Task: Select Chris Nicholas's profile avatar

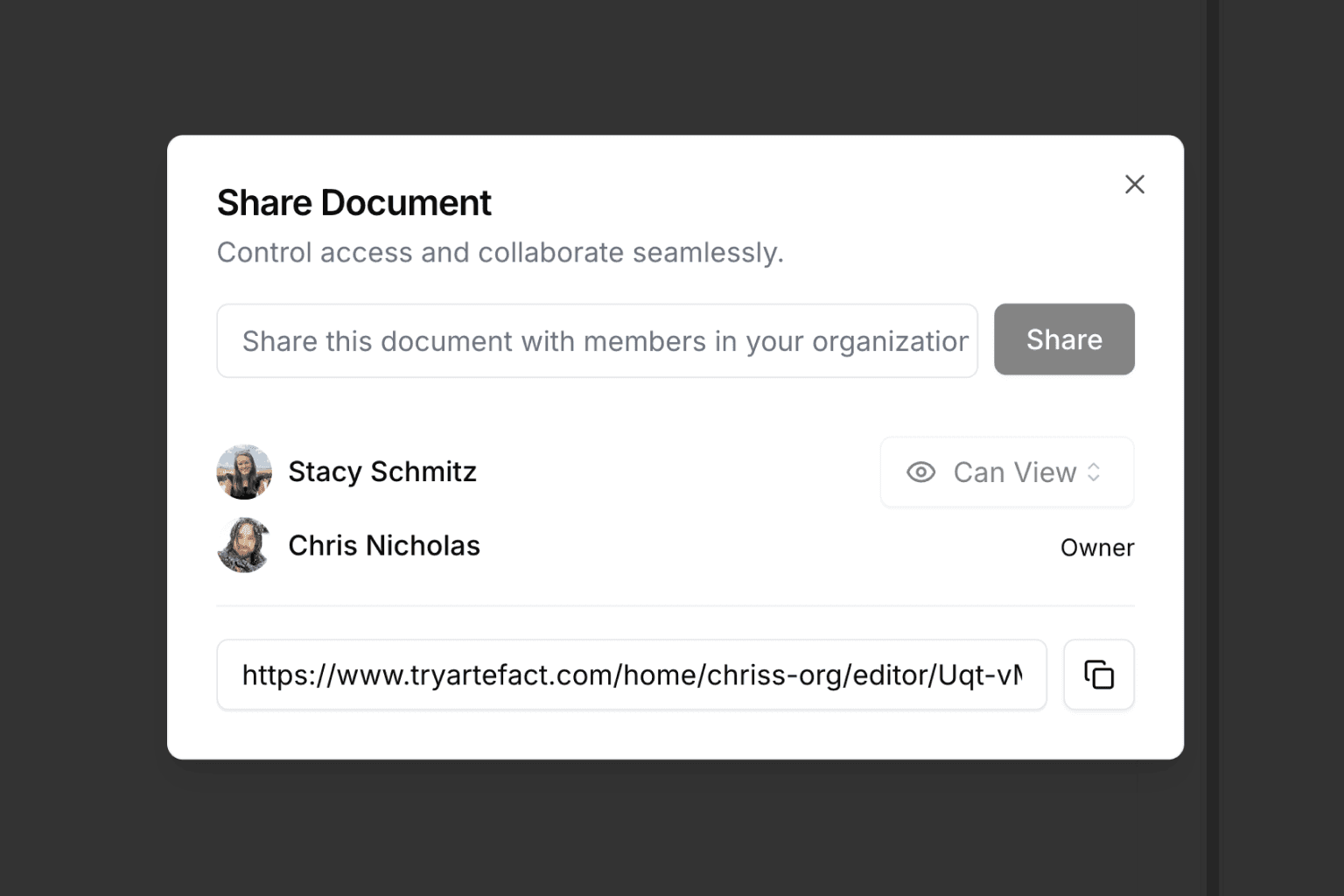Action: pyautogui.click(x=244, y=545)
